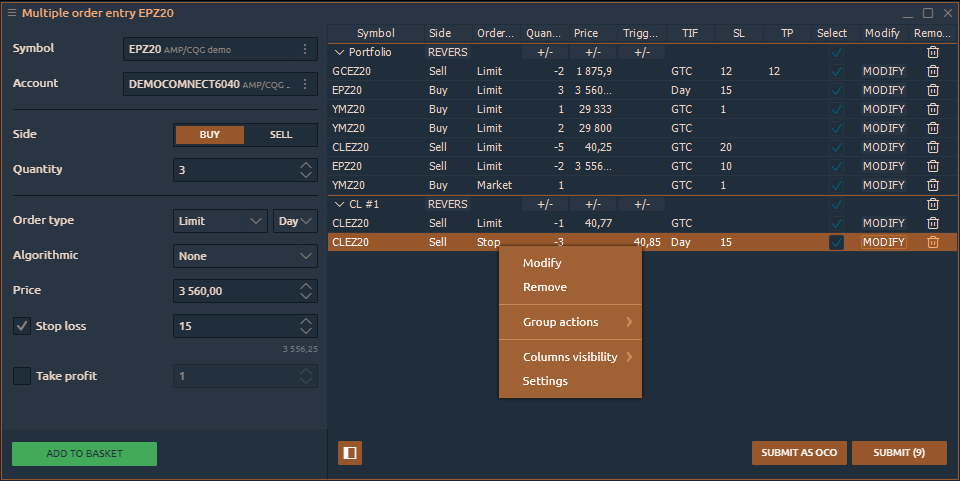Switch side to SELL
Screen dimensions: 960x481
click(280, 135)
